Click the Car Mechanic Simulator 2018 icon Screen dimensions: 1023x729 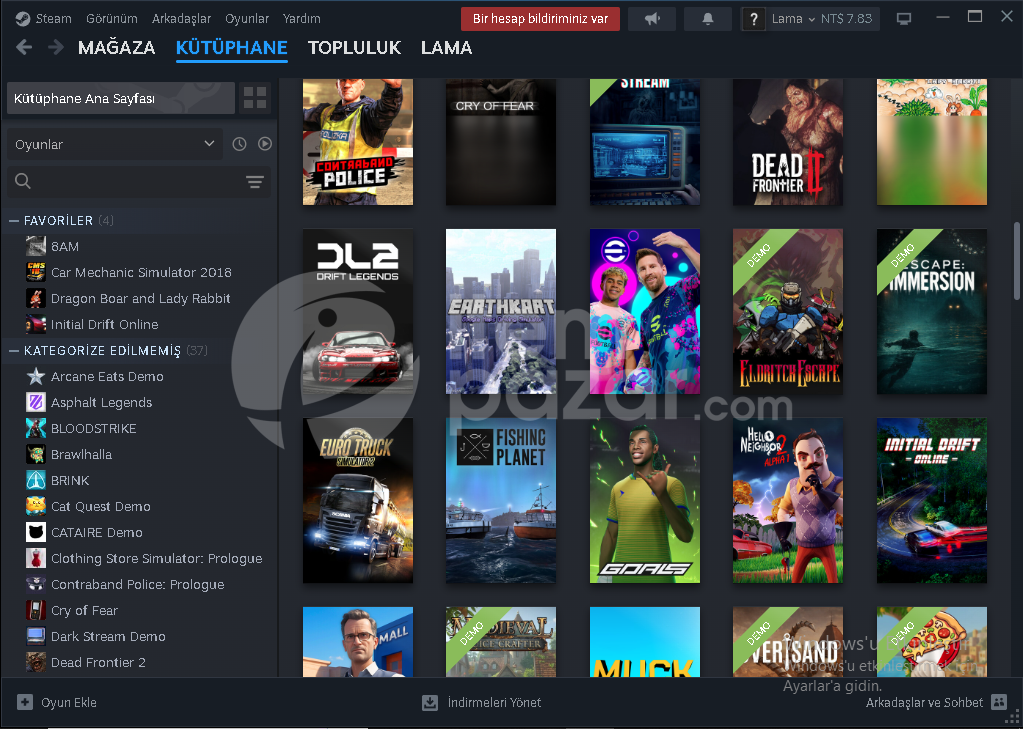tap(36, 272)
